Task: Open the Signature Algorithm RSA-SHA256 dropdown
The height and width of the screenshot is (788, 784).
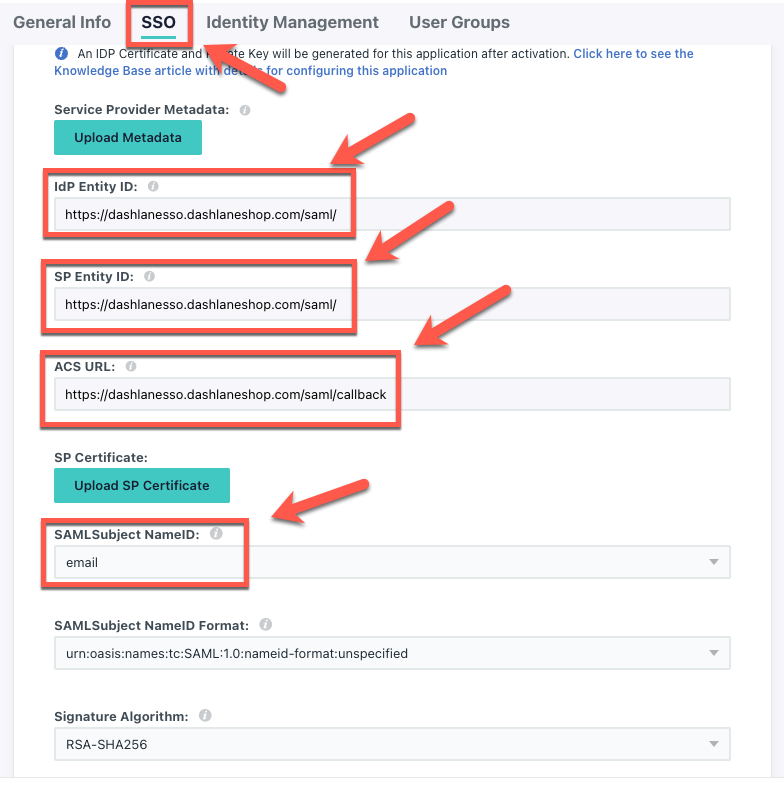Action: tap(392, 744)
